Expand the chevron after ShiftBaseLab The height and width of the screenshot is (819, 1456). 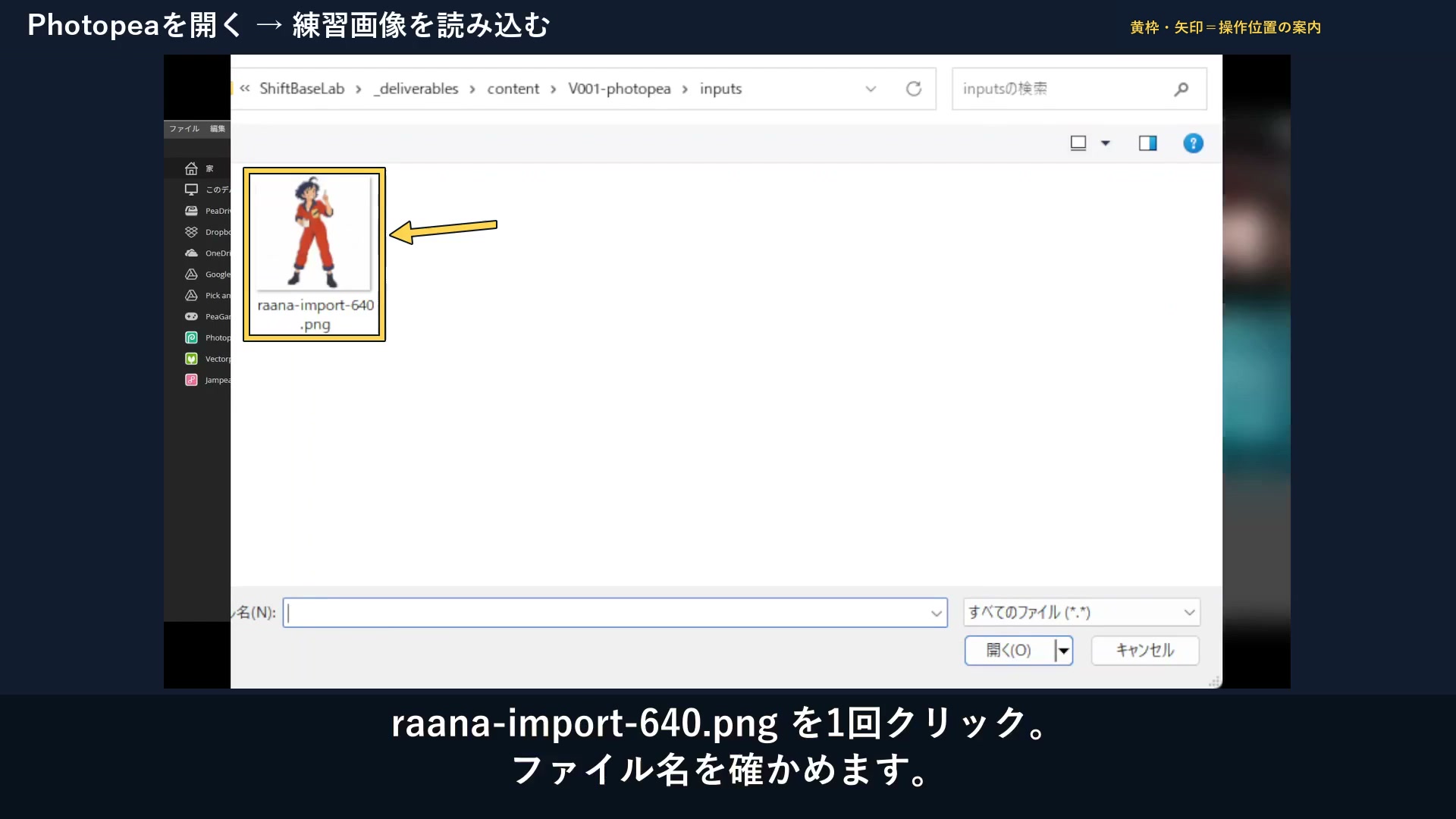tap(359, 89)
